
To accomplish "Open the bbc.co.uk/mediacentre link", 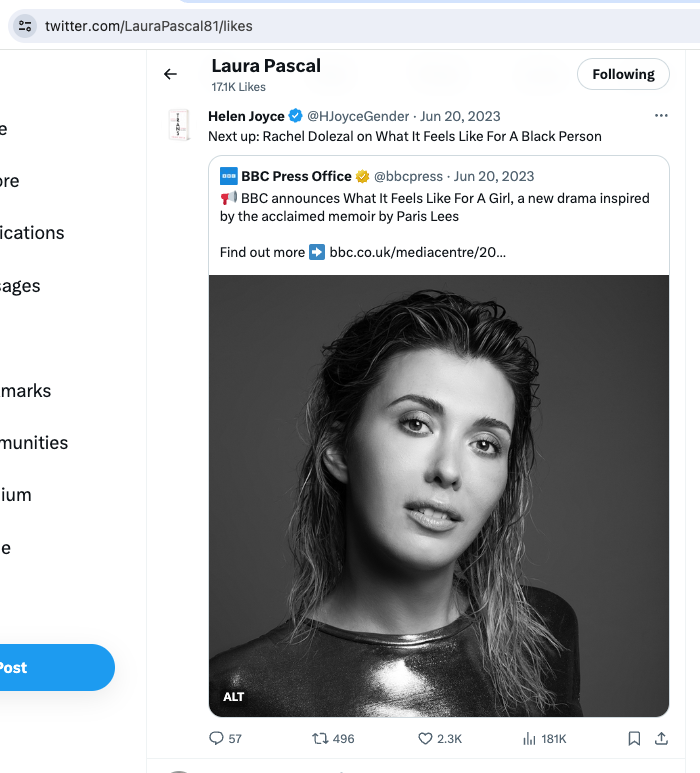I will [418, 252].
